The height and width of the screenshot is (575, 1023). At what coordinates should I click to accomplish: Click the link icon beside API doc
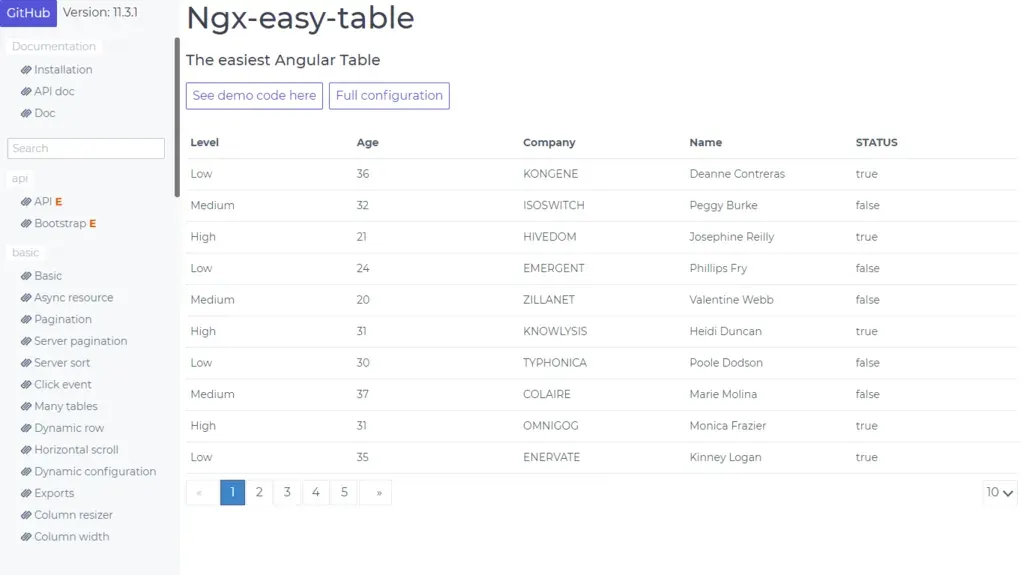coord(26,91)
